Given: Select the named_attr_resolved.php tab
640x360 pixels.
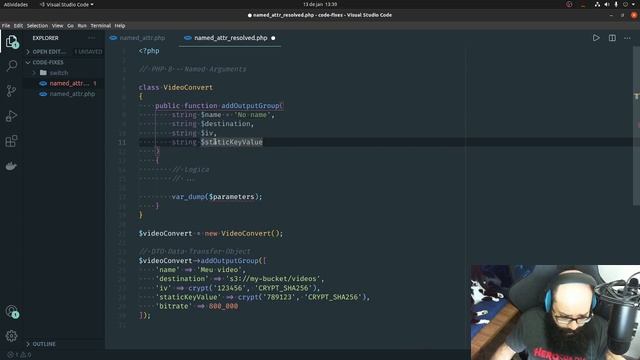Looking at the screenshot, I should coord(231,38).
